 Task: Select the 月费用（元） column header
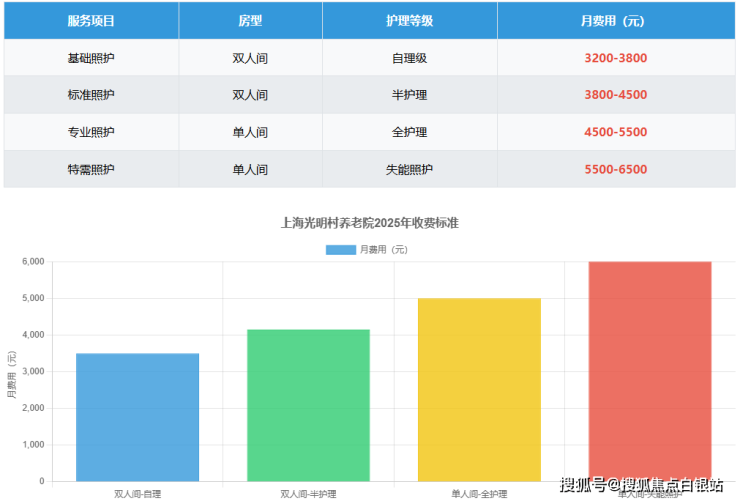[615, 20]
